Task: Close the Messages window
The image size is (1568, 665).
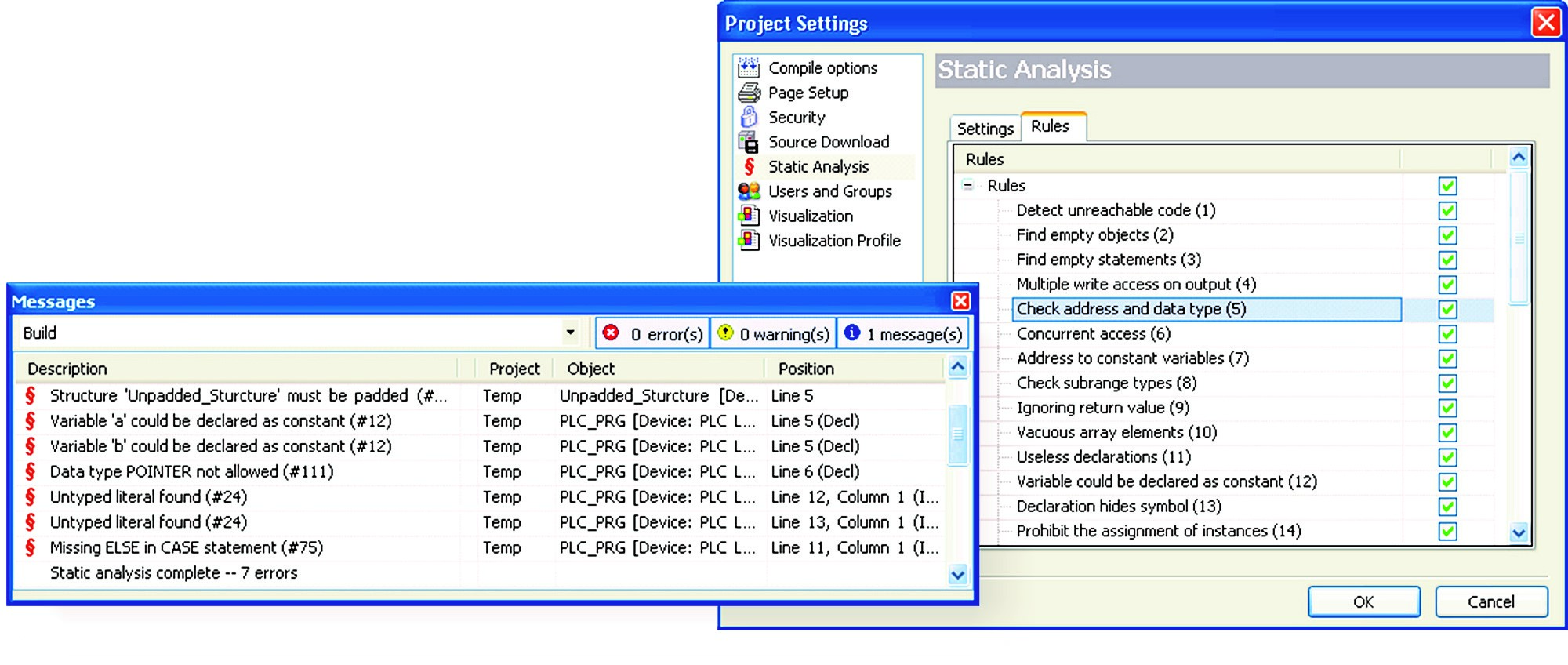Action: 960,301
